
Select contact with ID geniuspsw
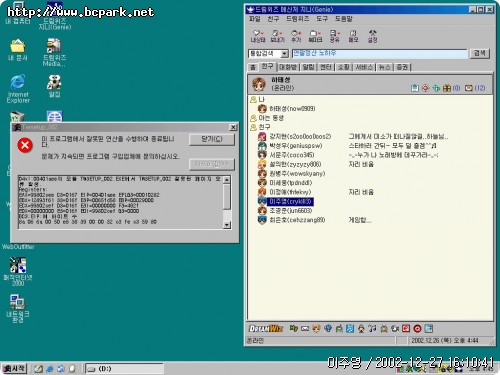click(290, 146)
